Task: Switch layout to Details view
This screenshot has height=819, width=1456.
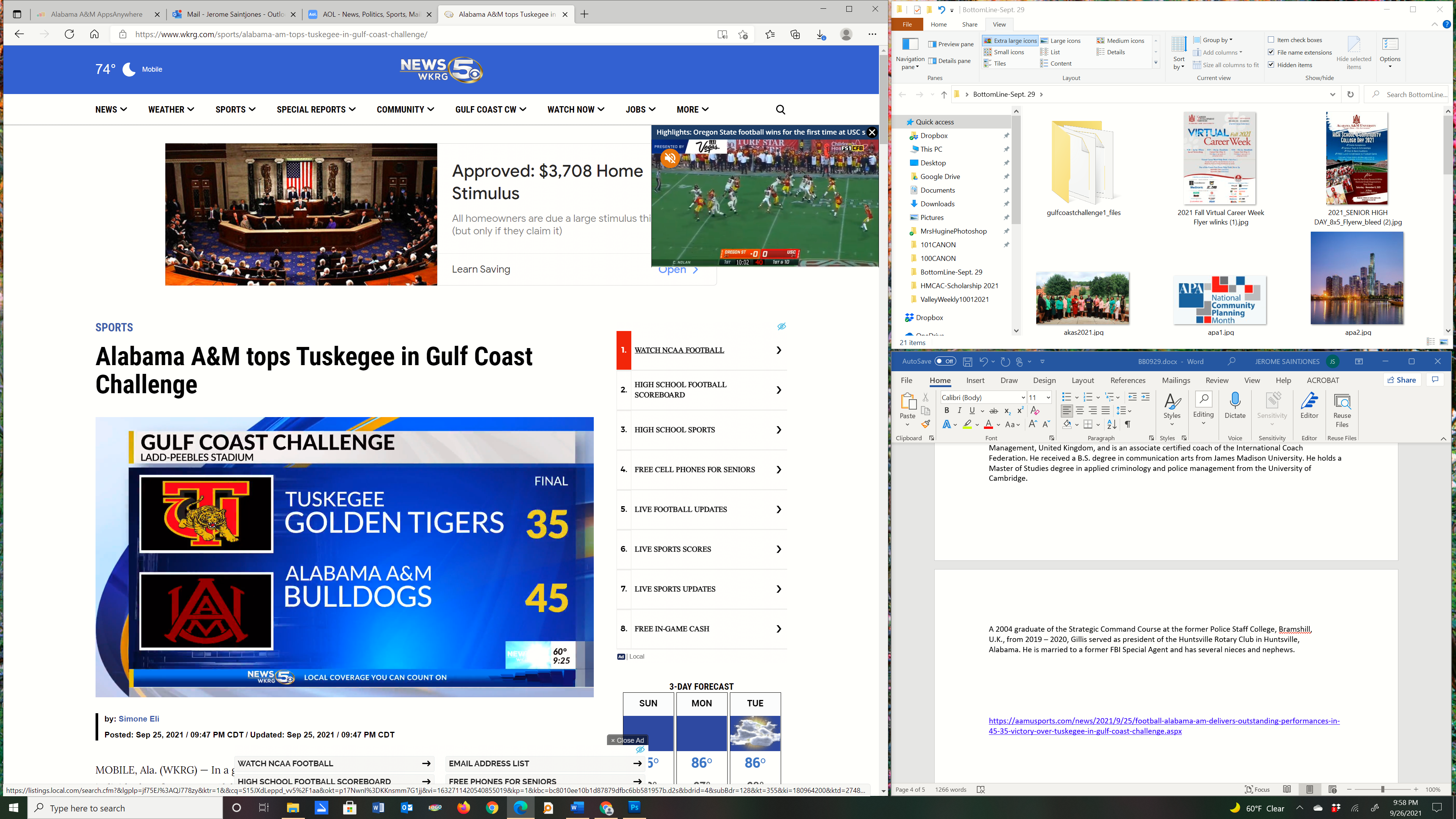Action: (x=1111, y=52)
